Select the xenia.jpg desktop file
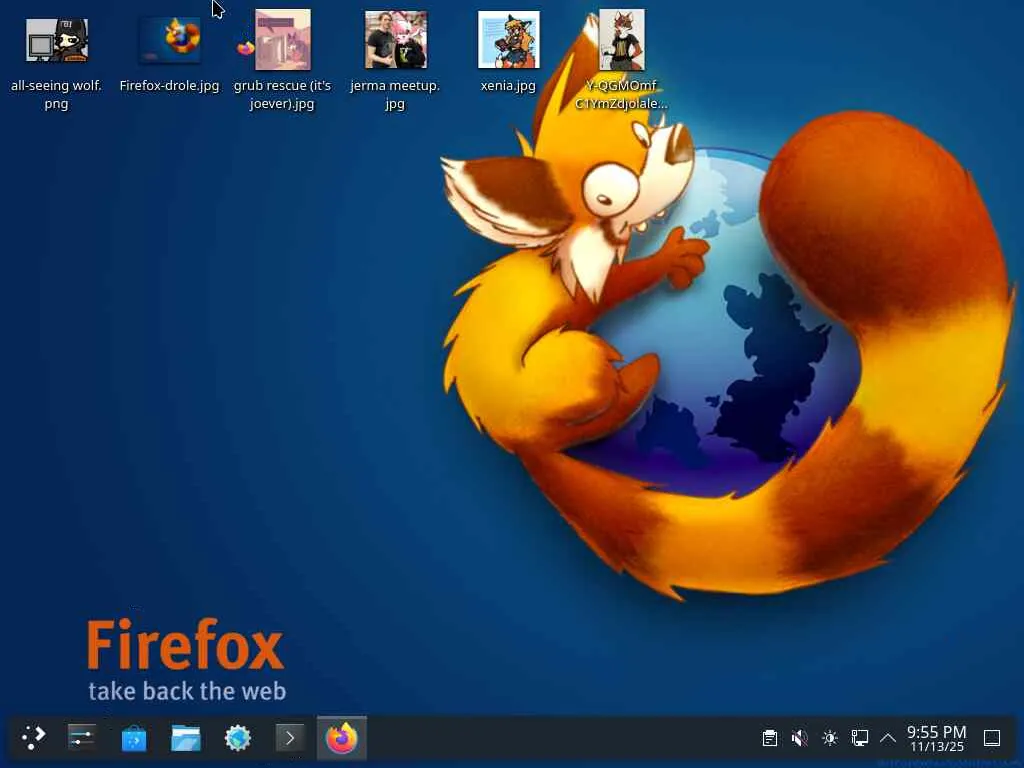Image resolution: width=1024 pixels, height=768 pixels. point(508,54)
